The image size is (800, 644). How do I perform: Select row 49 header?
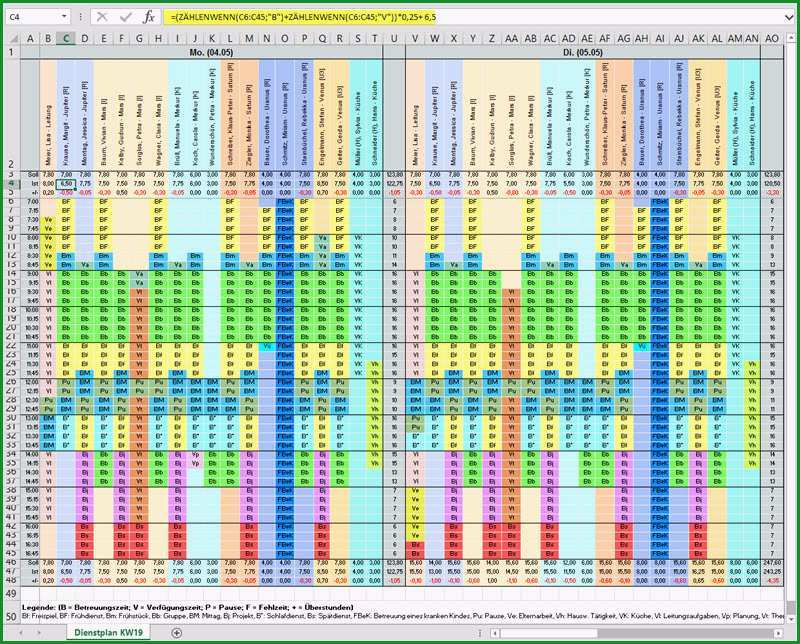[12, 593]
